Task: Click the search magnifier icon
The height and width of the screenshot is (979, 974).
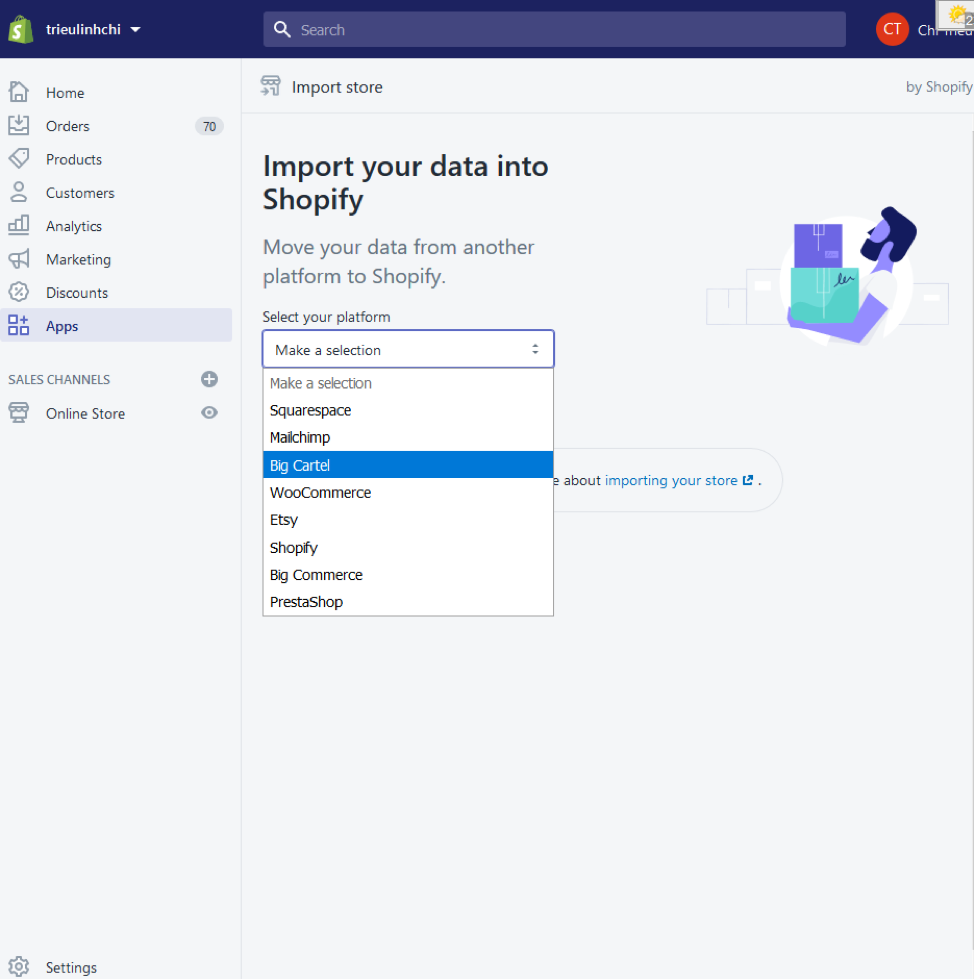Action: pyautogui.click(x=282, y=29)
